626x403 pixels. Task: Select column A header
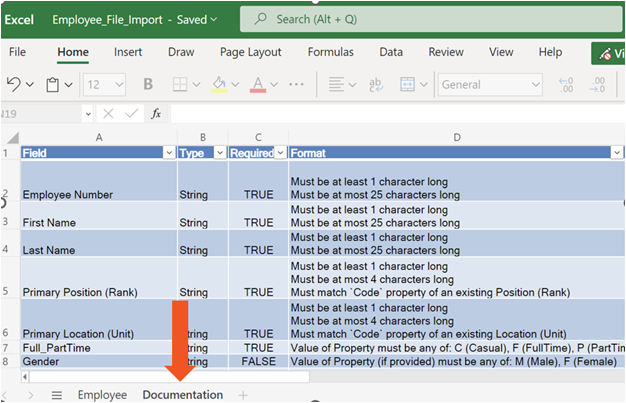coord(99,138)
